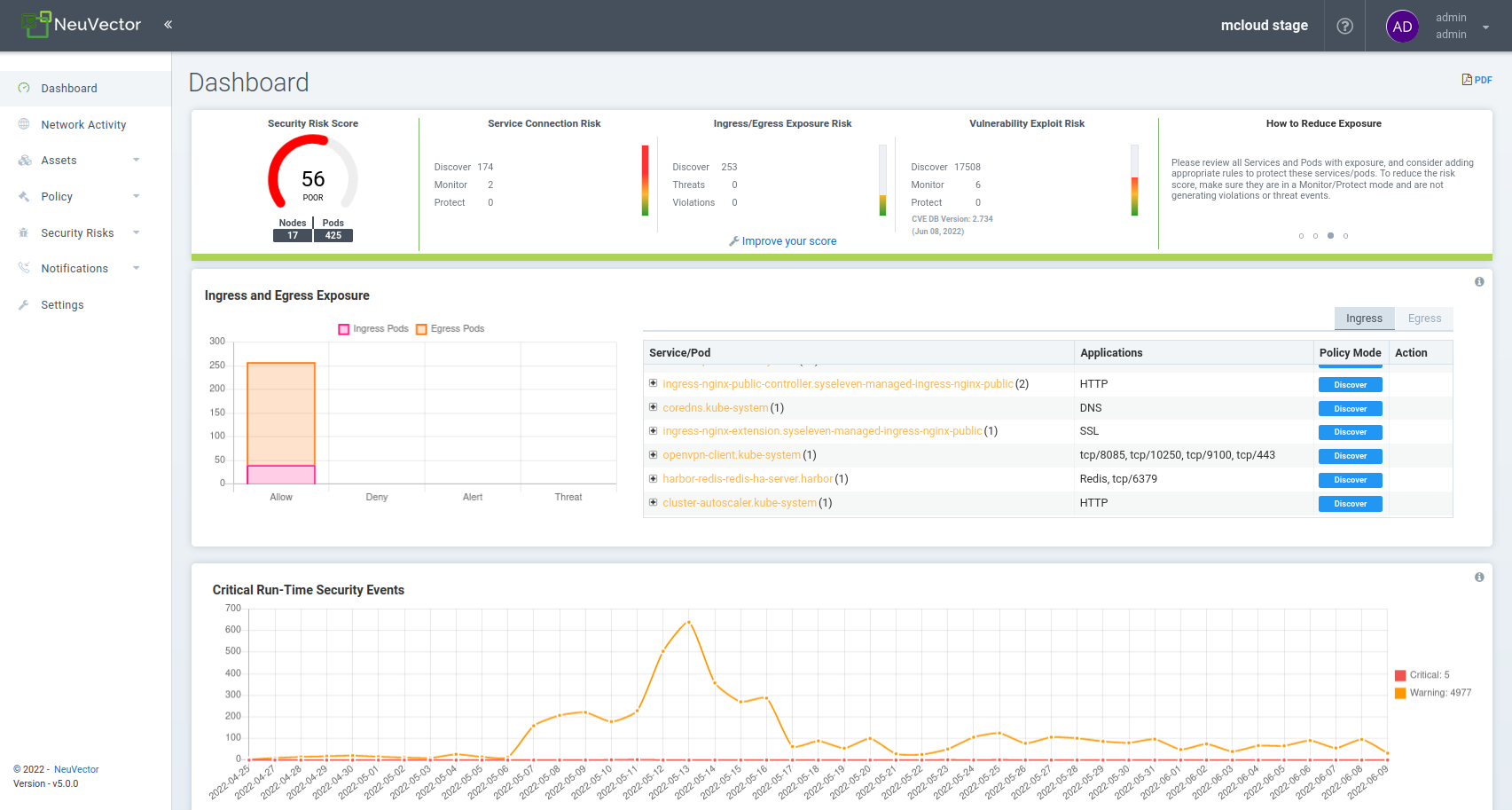This screenshot has width=1512, height=810.
Task: Toggle Critical red swatch in events legend
Action: 1400,675
